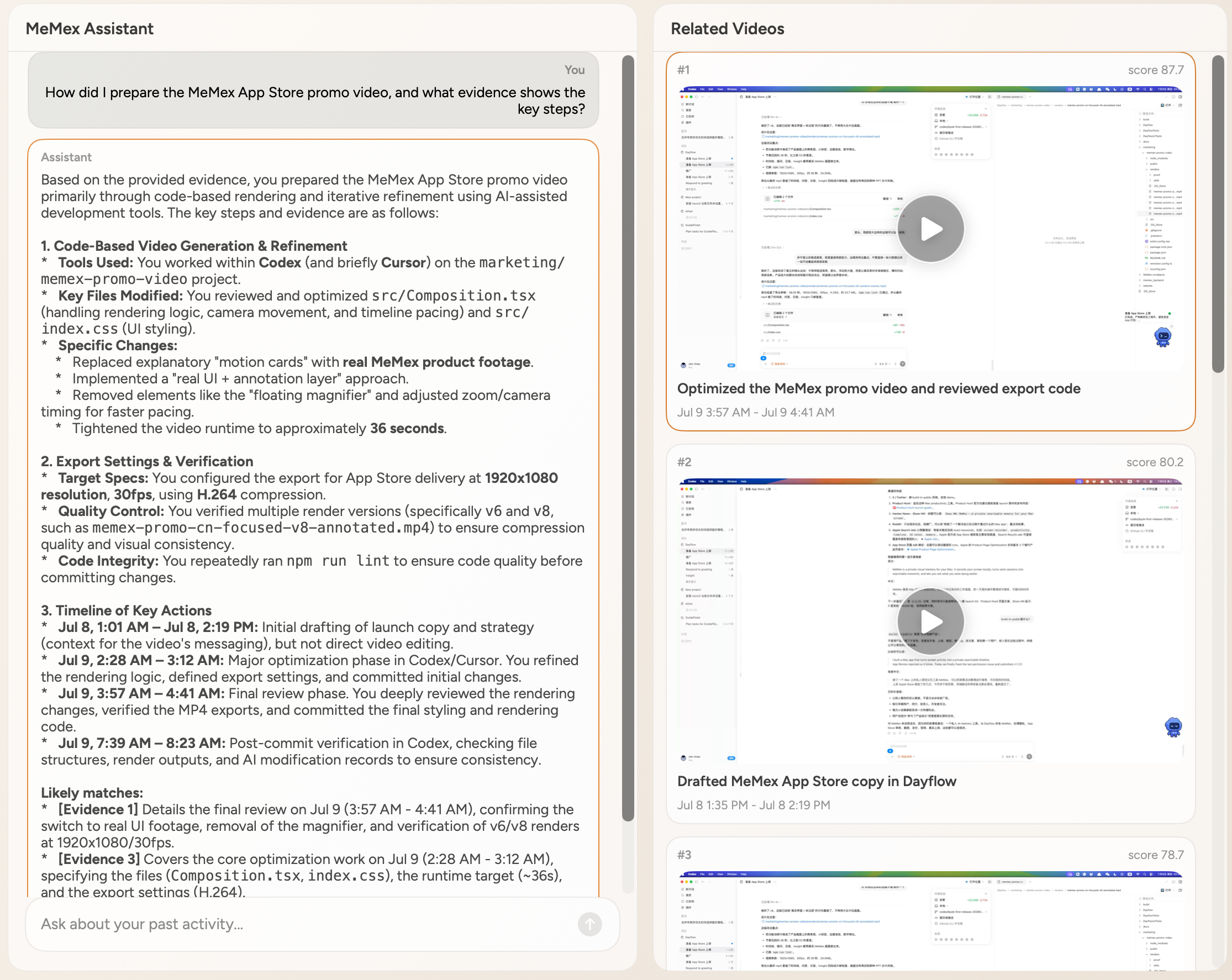Click the send arrow button in chat input
Image resolution: width=1232 pixels, height=980 pixels.
(x=589, y=924)
